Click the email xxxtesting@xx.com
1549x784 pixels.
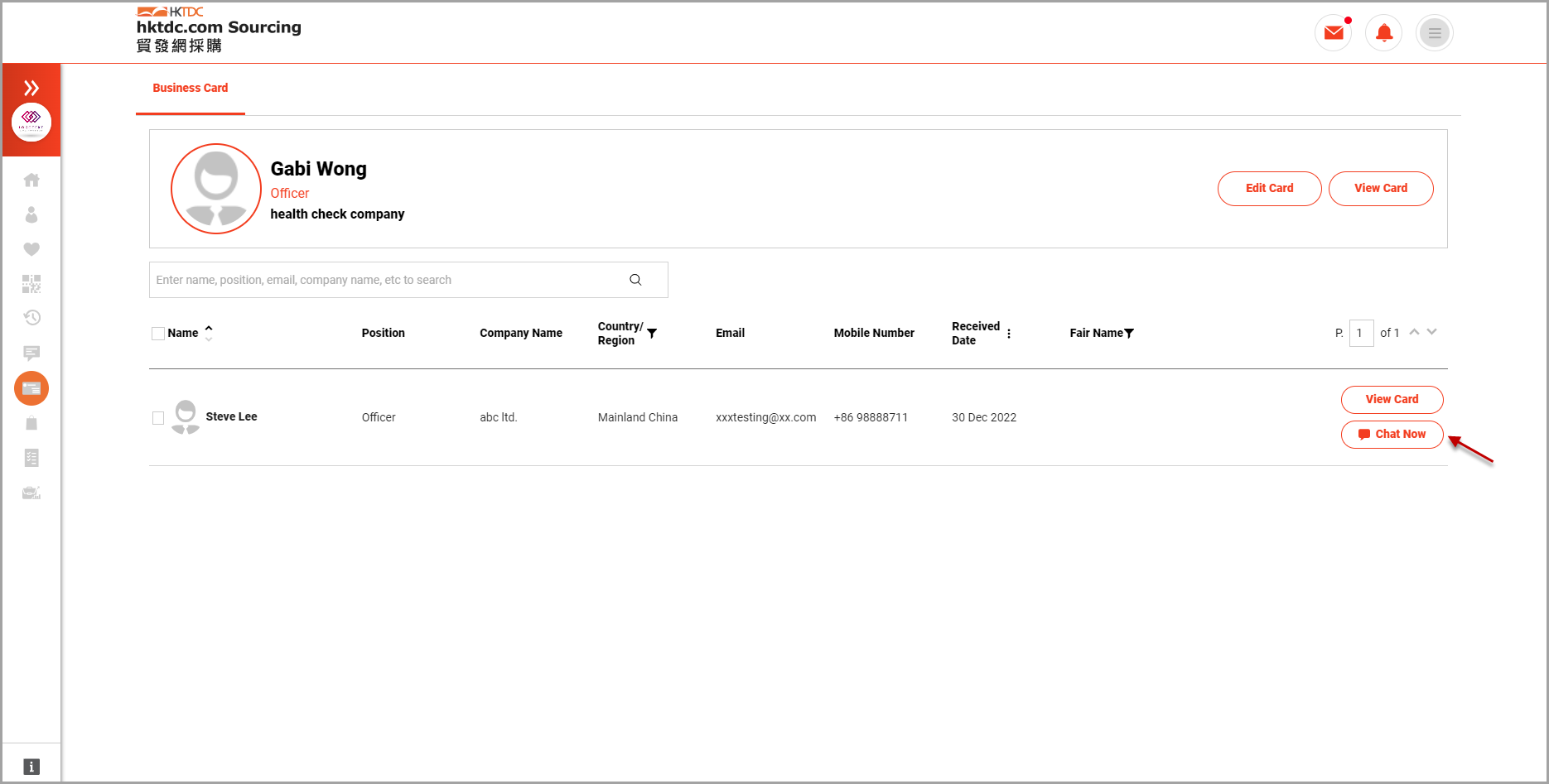click(766, 417)
